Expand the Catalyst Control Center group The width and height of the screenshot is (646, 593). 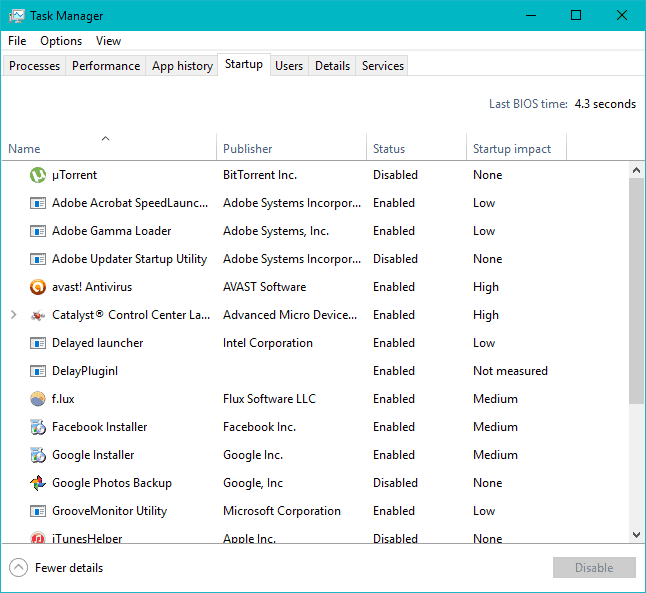[14, 315]
